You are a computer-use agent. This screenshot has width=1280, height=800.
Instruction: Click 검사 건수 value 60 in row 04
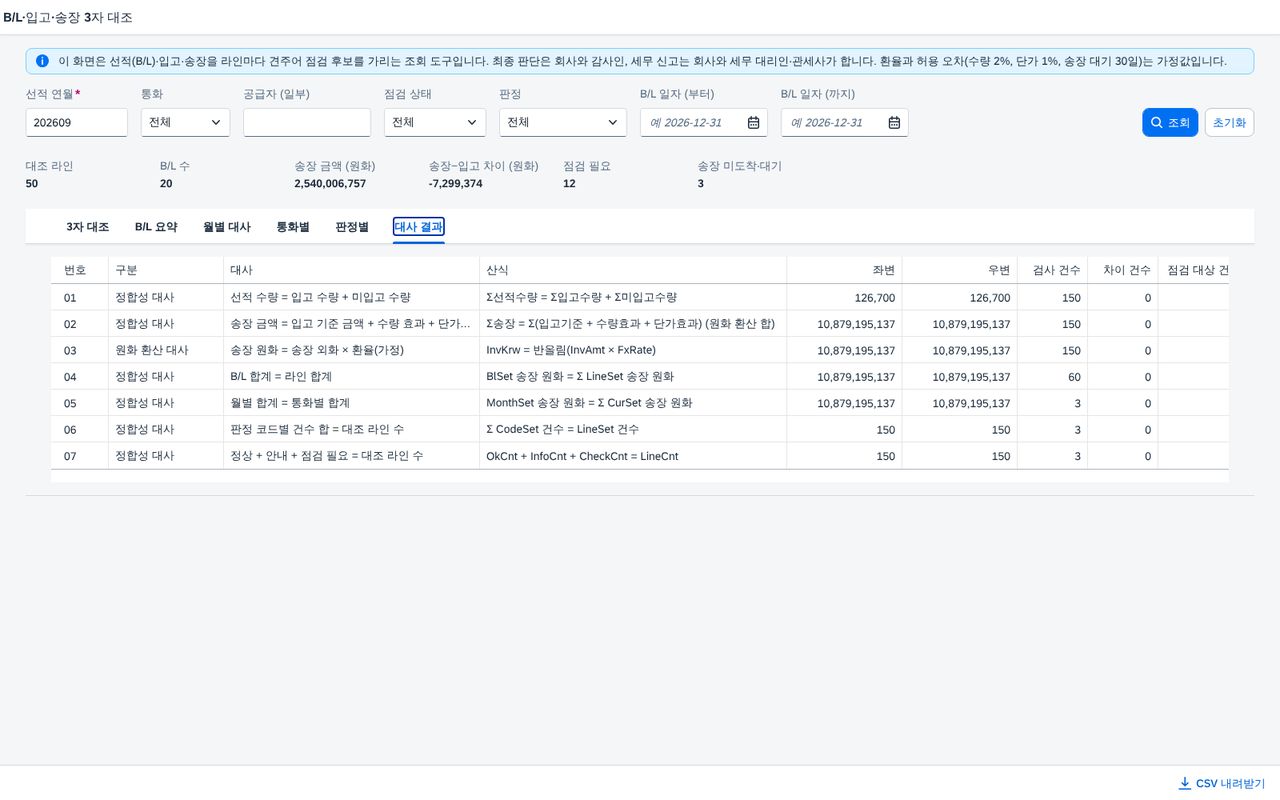click(1074, 377)
